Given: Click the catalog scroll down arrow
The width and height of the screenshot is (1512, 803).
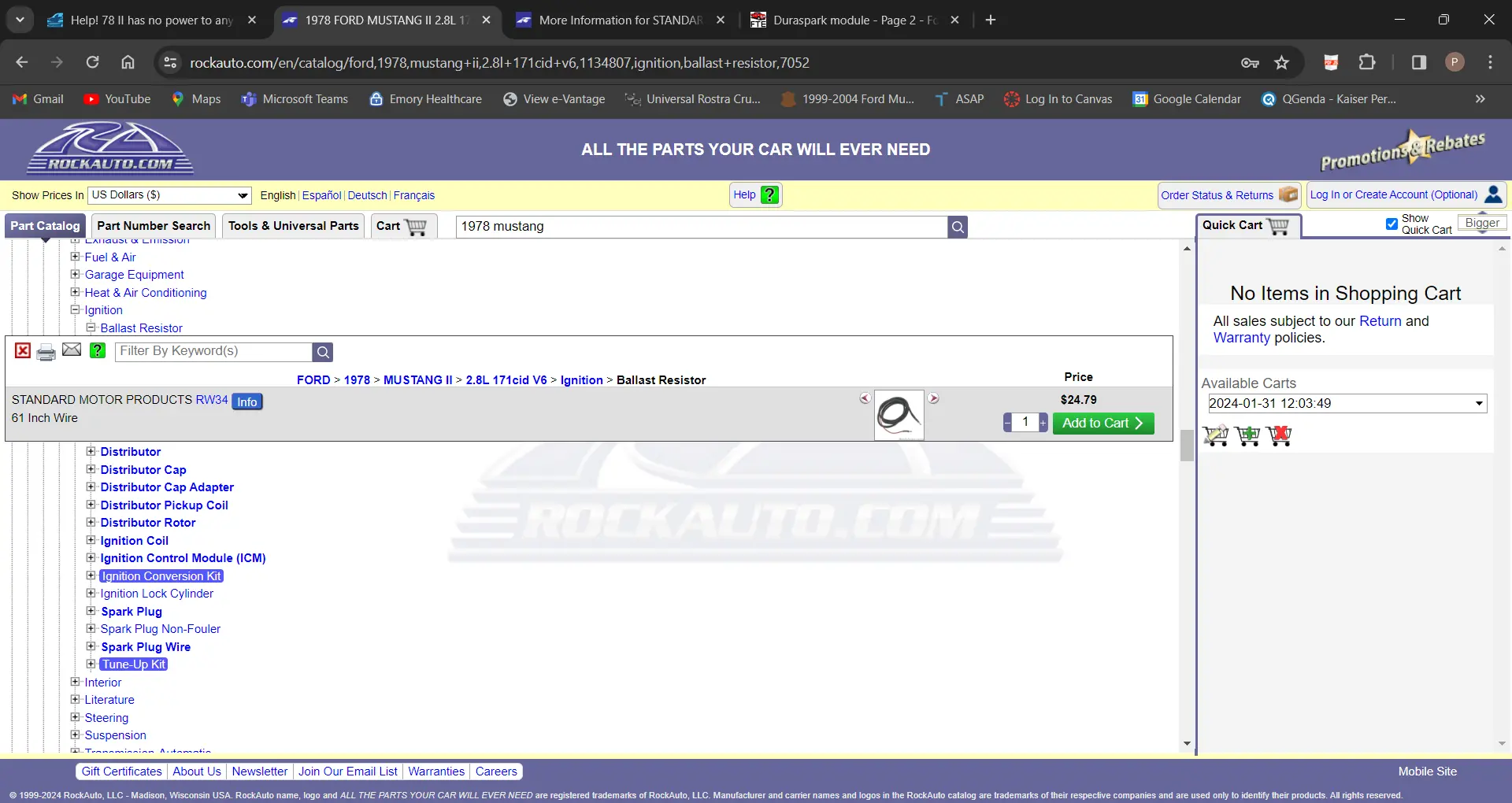Looking at the screenshot, I should pyautogui.click(x=1188, y=744).
